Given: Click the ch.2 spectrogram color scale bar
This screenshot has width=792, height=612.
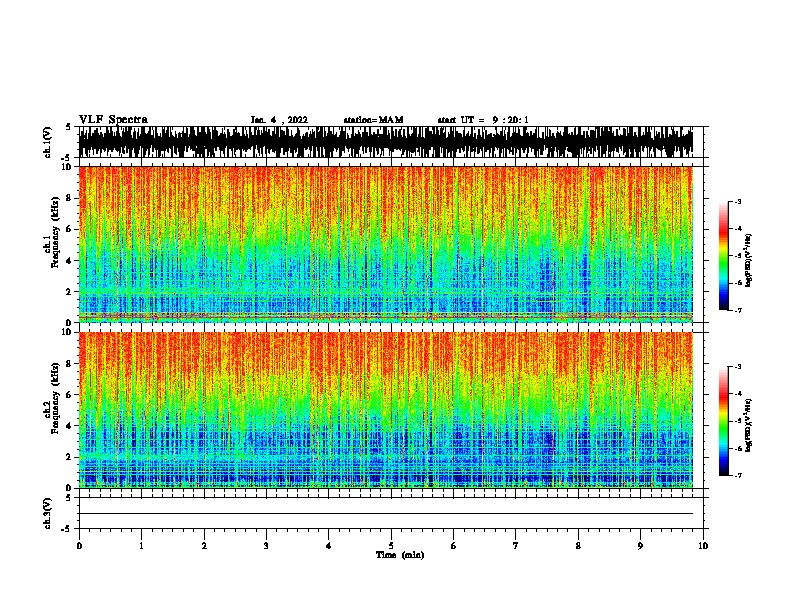Looking at the screenshot, I should (x=724, y=421).
